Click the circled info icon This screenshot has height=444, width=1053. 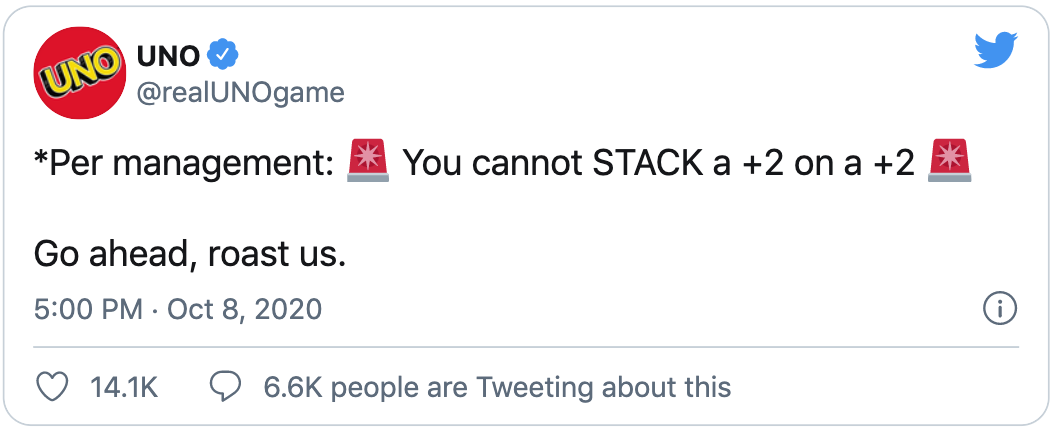pos(1000,309)
